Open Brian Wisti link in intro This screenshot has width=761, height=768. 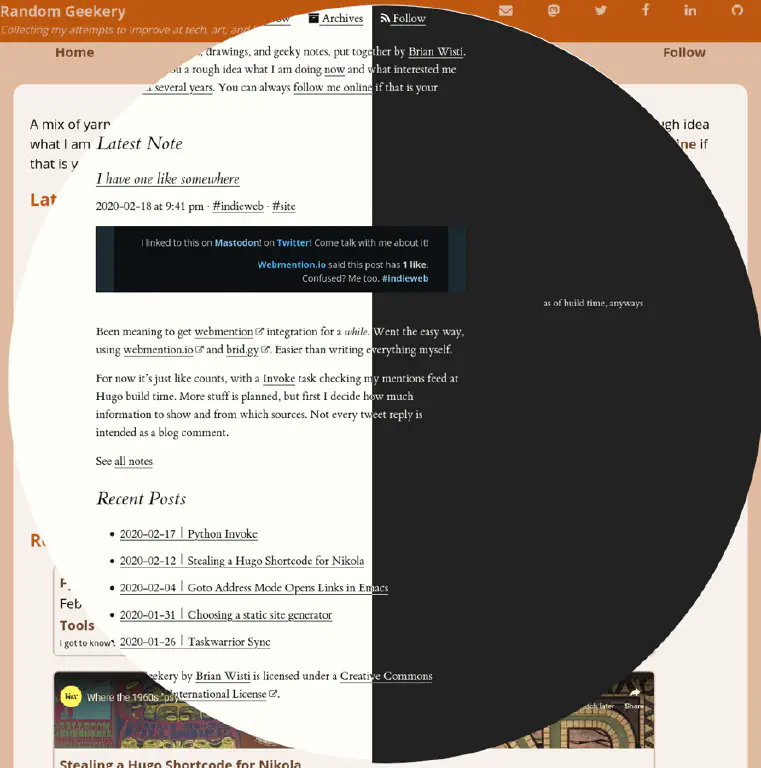(x=435, y=51)
